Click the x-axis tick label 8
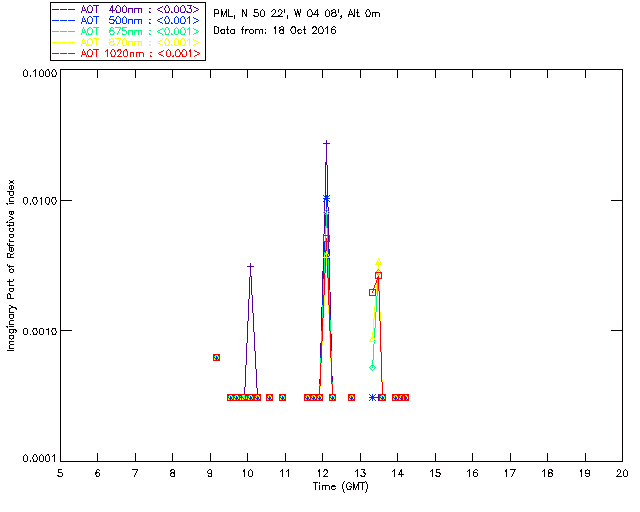640x512 pixels. pos(173,473)
